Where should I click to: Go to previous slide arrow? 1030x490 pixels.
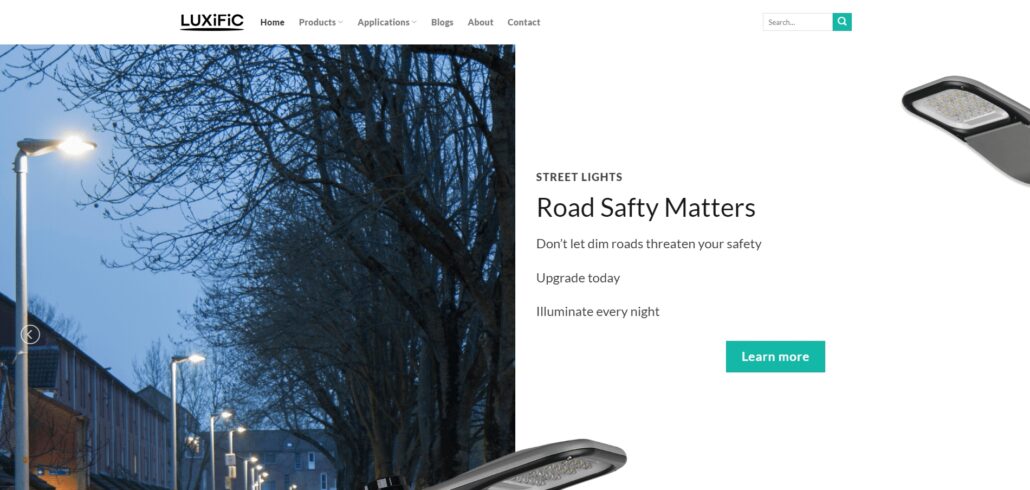point(30,335)
